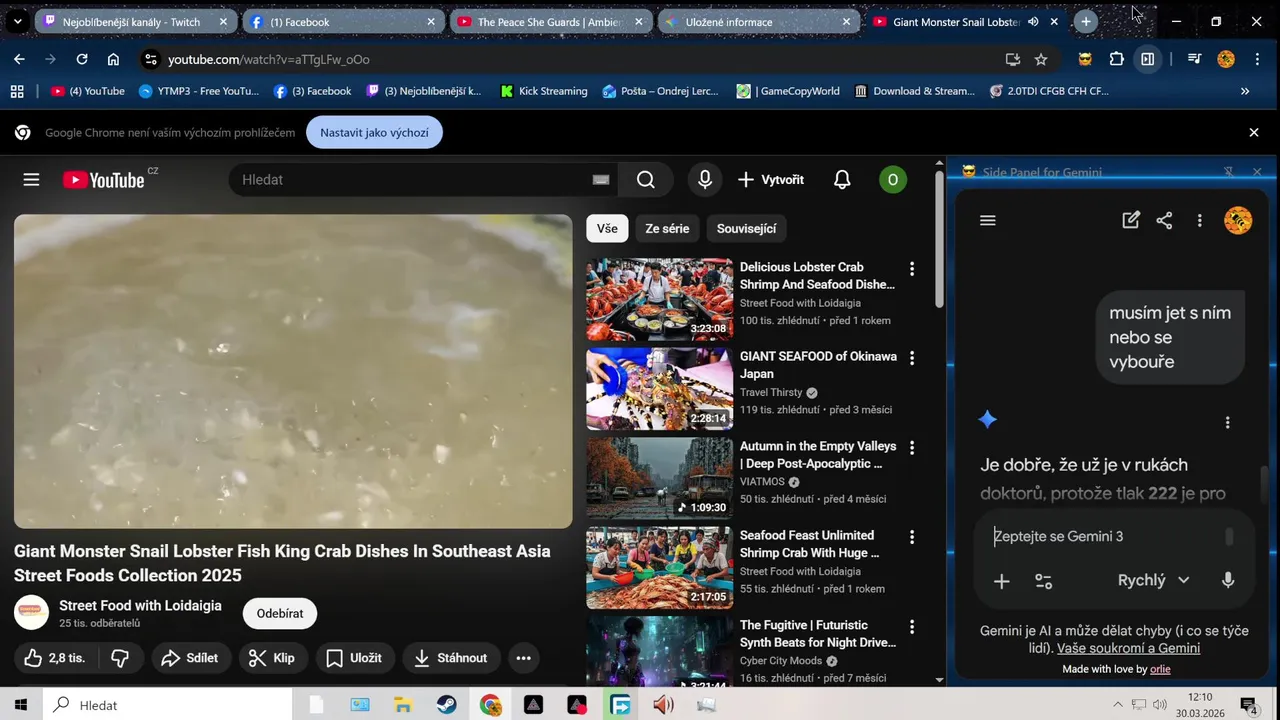Select Rychlý model dropdown in Gemini
Image resolution: width=1280 pixels, height=720 pixels.
(x=1153, y=581)
